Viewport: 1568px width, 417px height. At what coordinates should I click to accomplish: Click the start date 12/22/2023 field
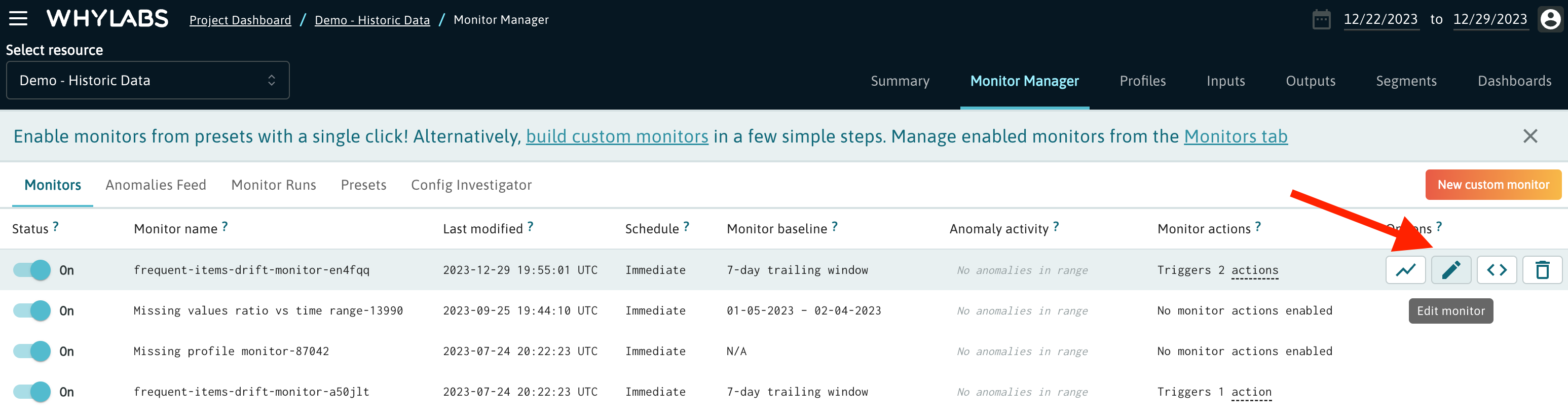(x=1380, y=19)
